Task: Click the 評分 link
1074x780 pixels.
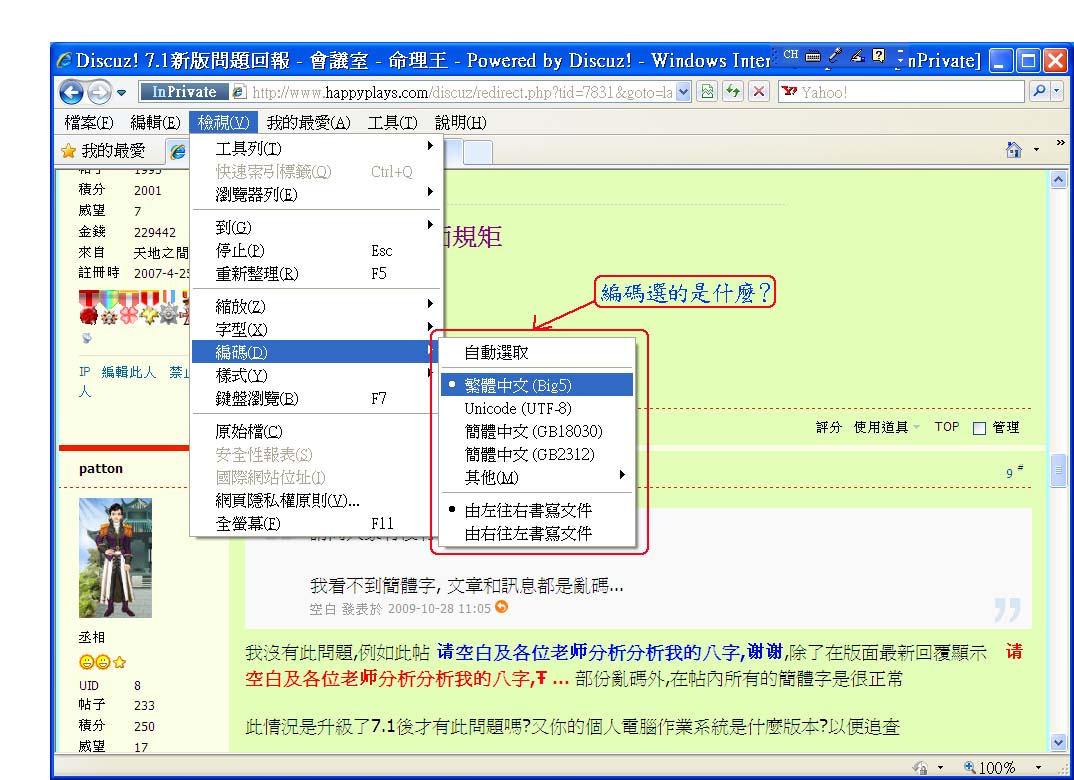Action: [x=829, y=428]
